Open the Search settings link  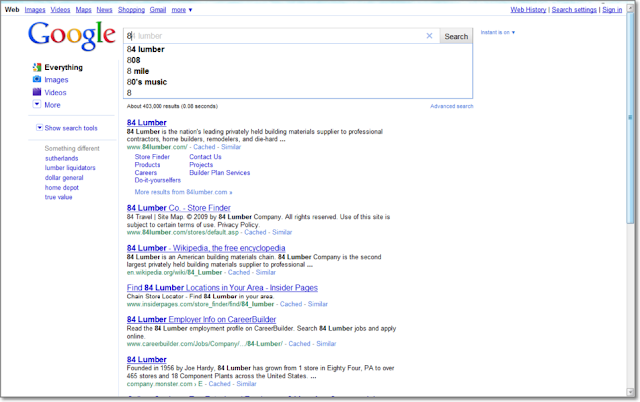(x=574, y=9)
